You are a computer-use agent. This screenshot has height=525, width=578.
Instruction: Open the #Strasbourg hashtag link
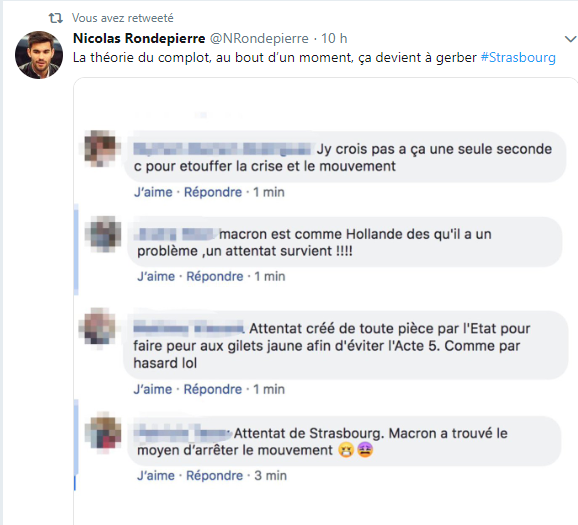point(518,58)
